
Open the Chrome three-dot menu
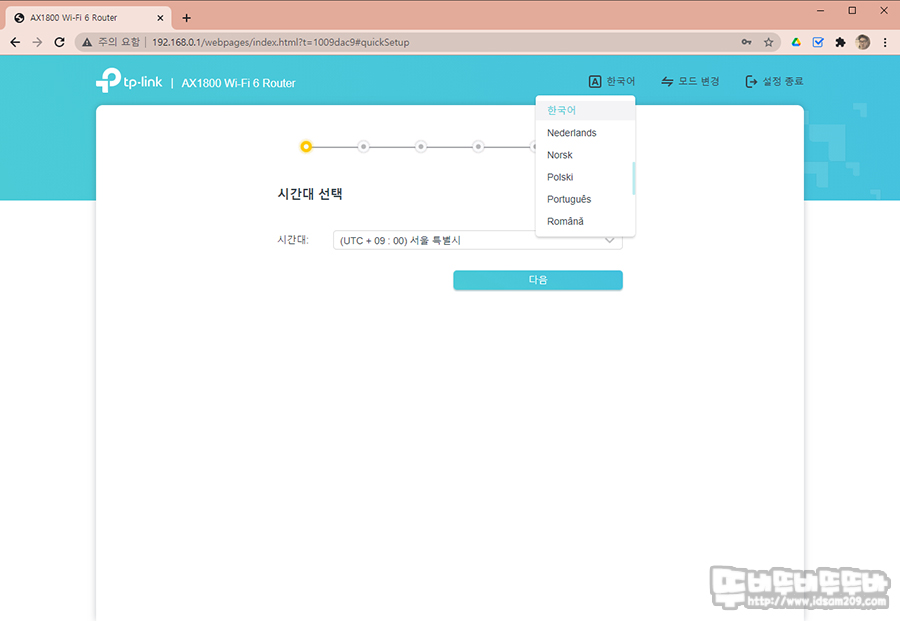[x=885, y=42]
